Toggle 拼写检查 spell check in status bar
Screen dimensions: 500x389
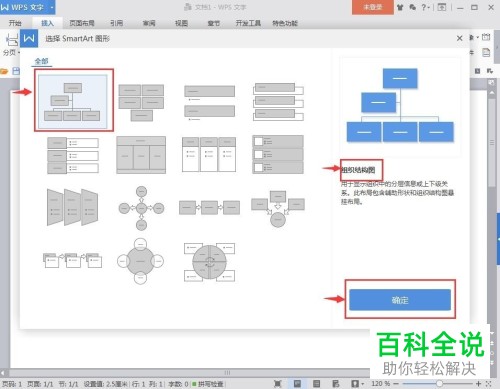pos(208,384)
